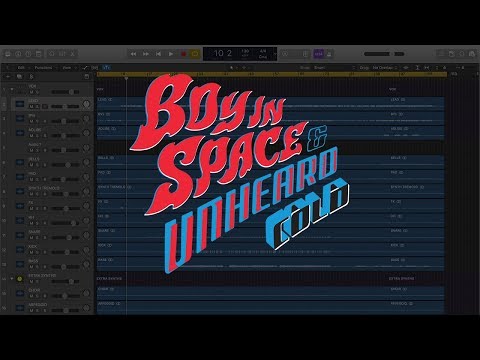Mute the PAD track
The width and height of the screenshot is (480, 360).
coord(32,180)
